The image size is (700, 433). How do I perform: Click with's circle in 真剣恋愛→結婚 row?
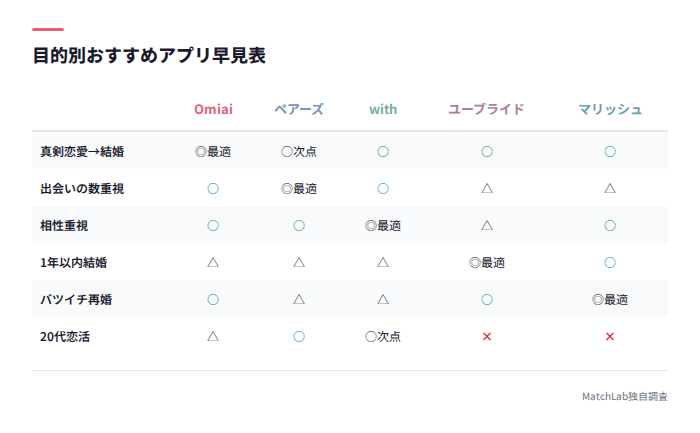(x=383, y=152)
